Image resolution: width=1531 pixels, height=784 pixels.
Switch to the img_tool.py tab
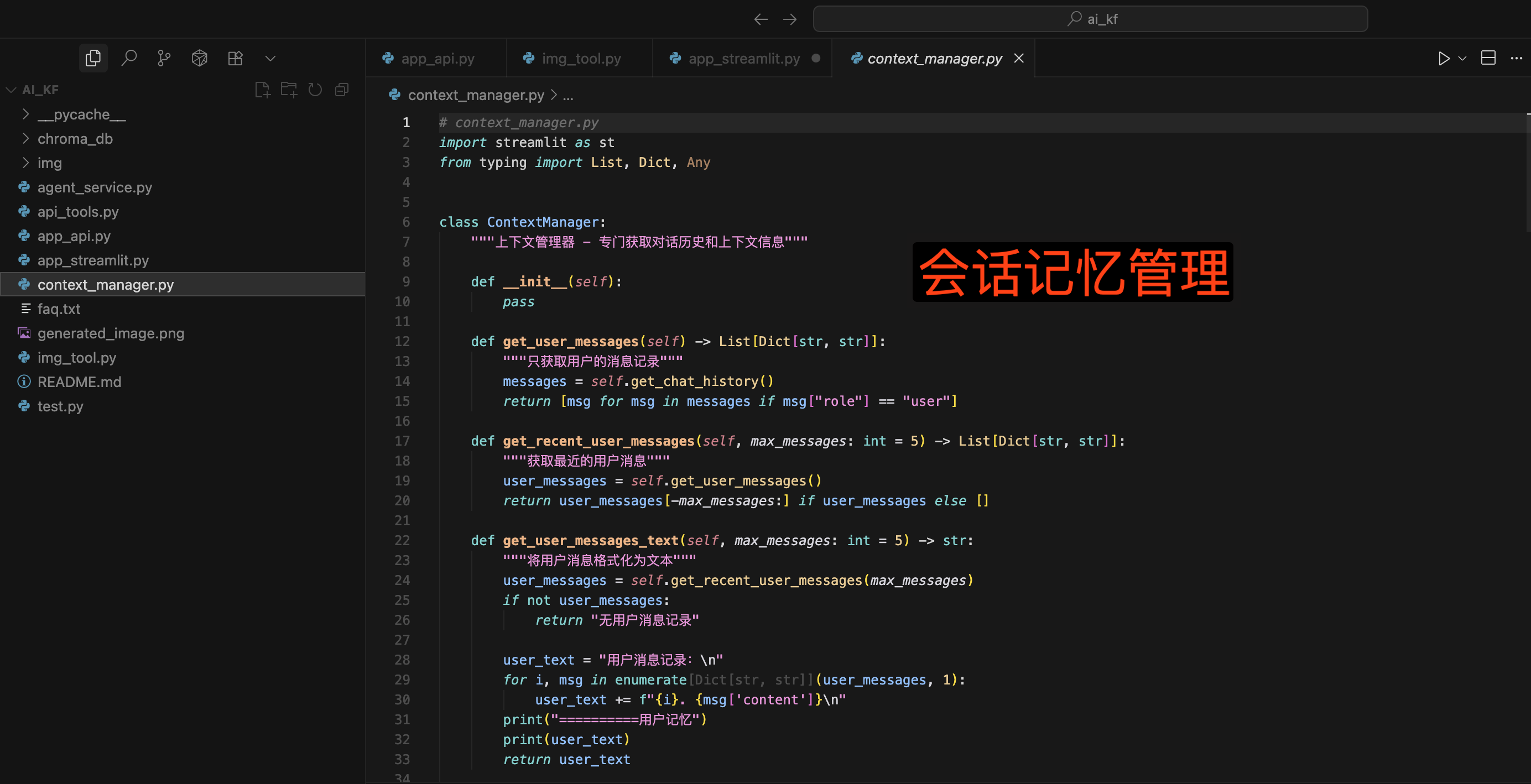(x=581, y=58)
